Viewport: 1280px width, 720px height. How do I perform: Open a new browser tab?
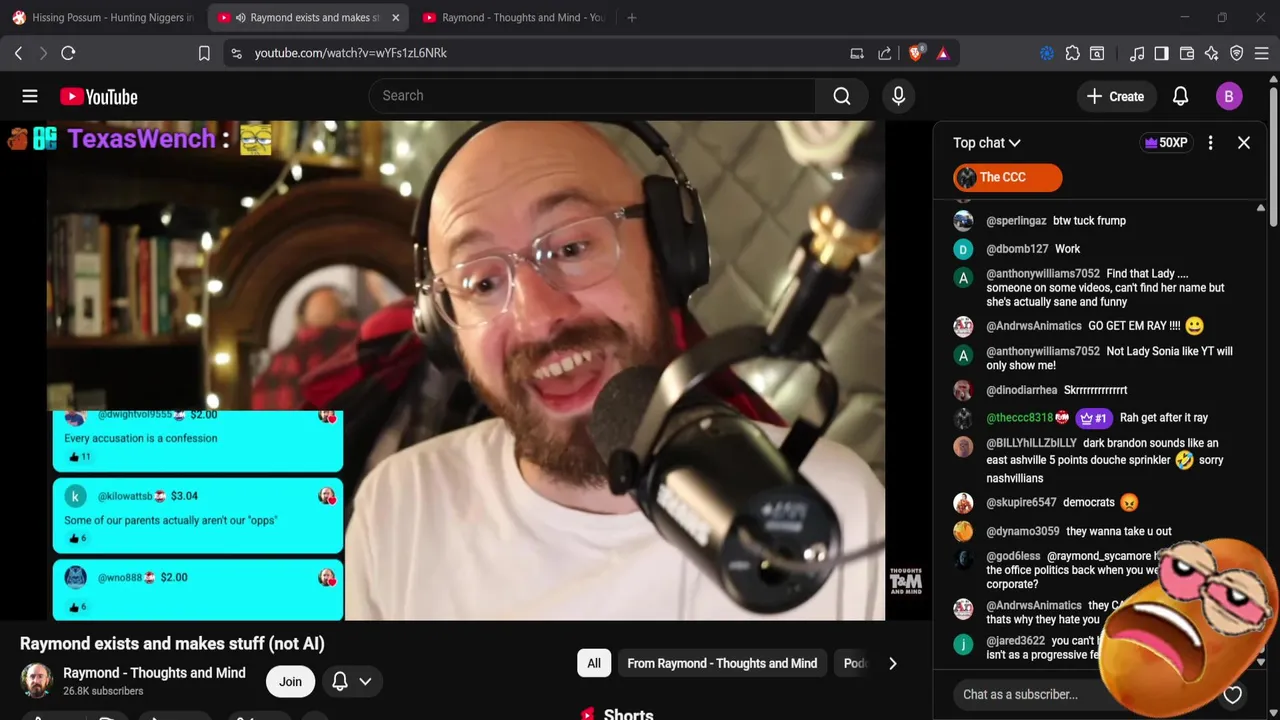pos(631,17)
